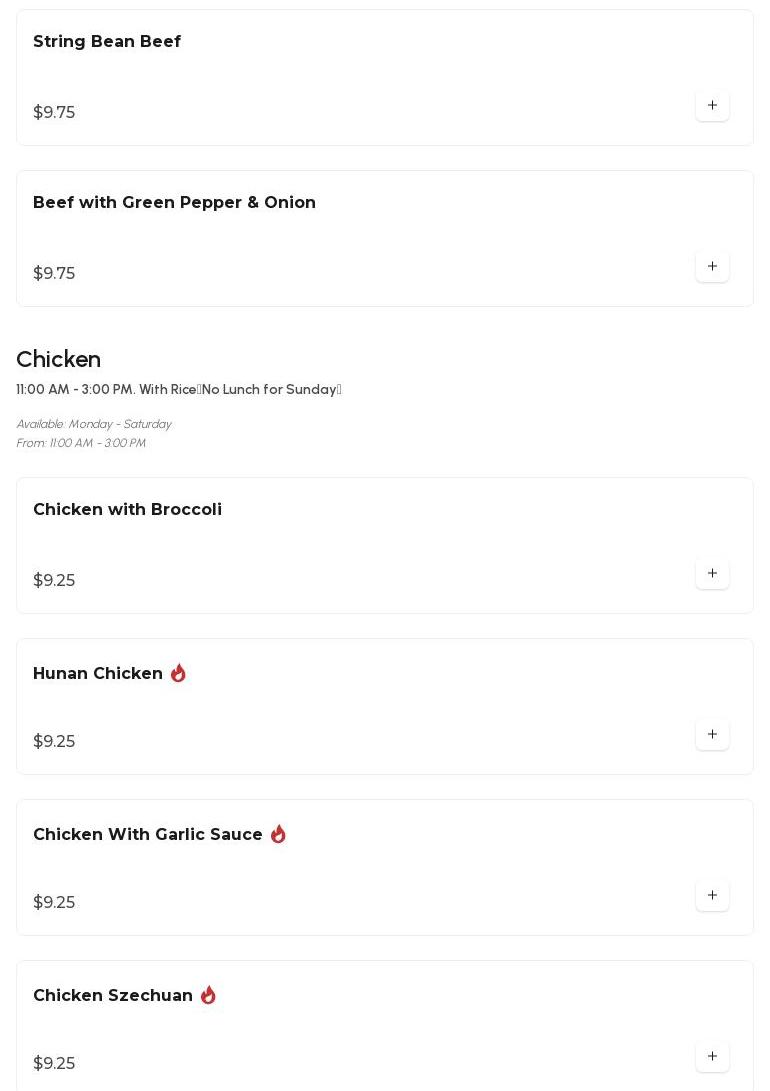Click the Available Monday - Saturday note
This screenshot has width=770, height=1091.
(x=94, y=424)
